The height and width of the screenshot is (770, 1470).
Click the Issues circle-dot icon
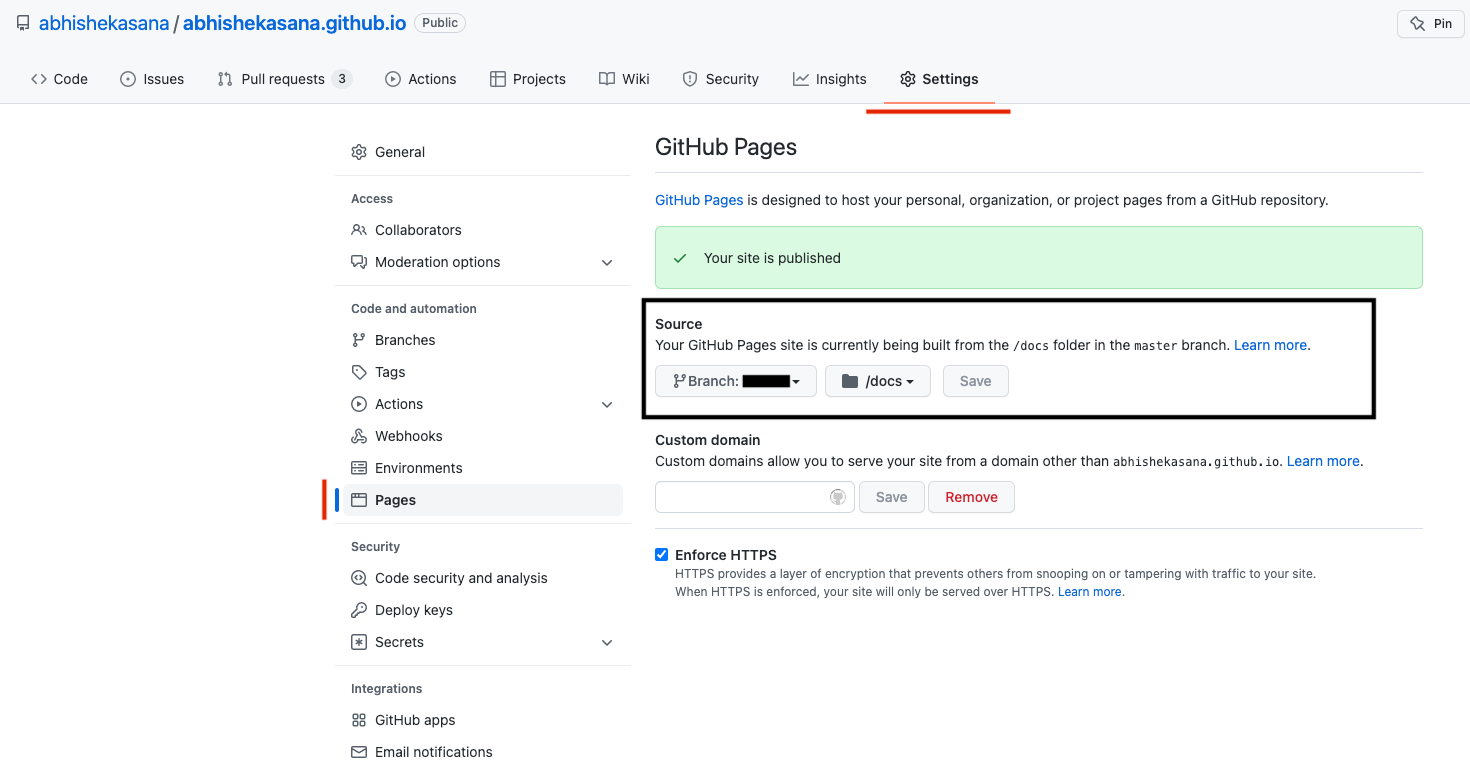[x=128, y=79]
